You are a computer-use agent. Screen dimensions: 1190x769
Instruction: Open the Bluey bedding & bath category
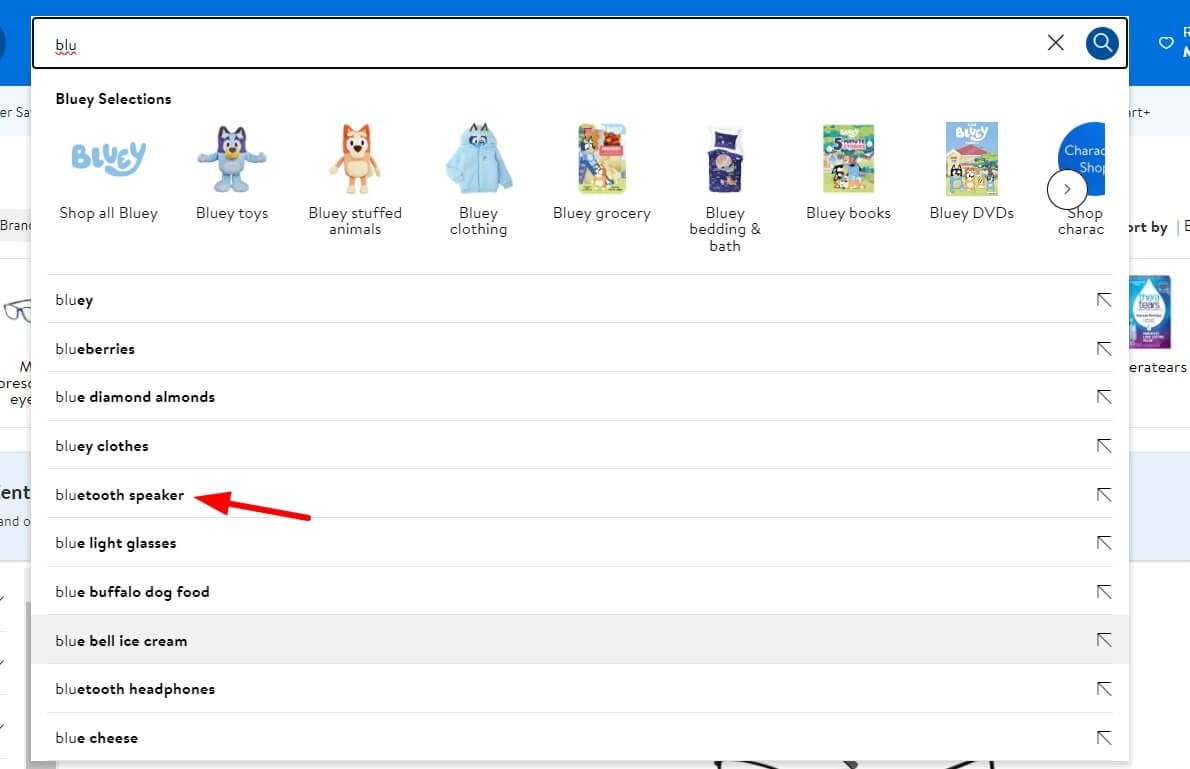724,158
